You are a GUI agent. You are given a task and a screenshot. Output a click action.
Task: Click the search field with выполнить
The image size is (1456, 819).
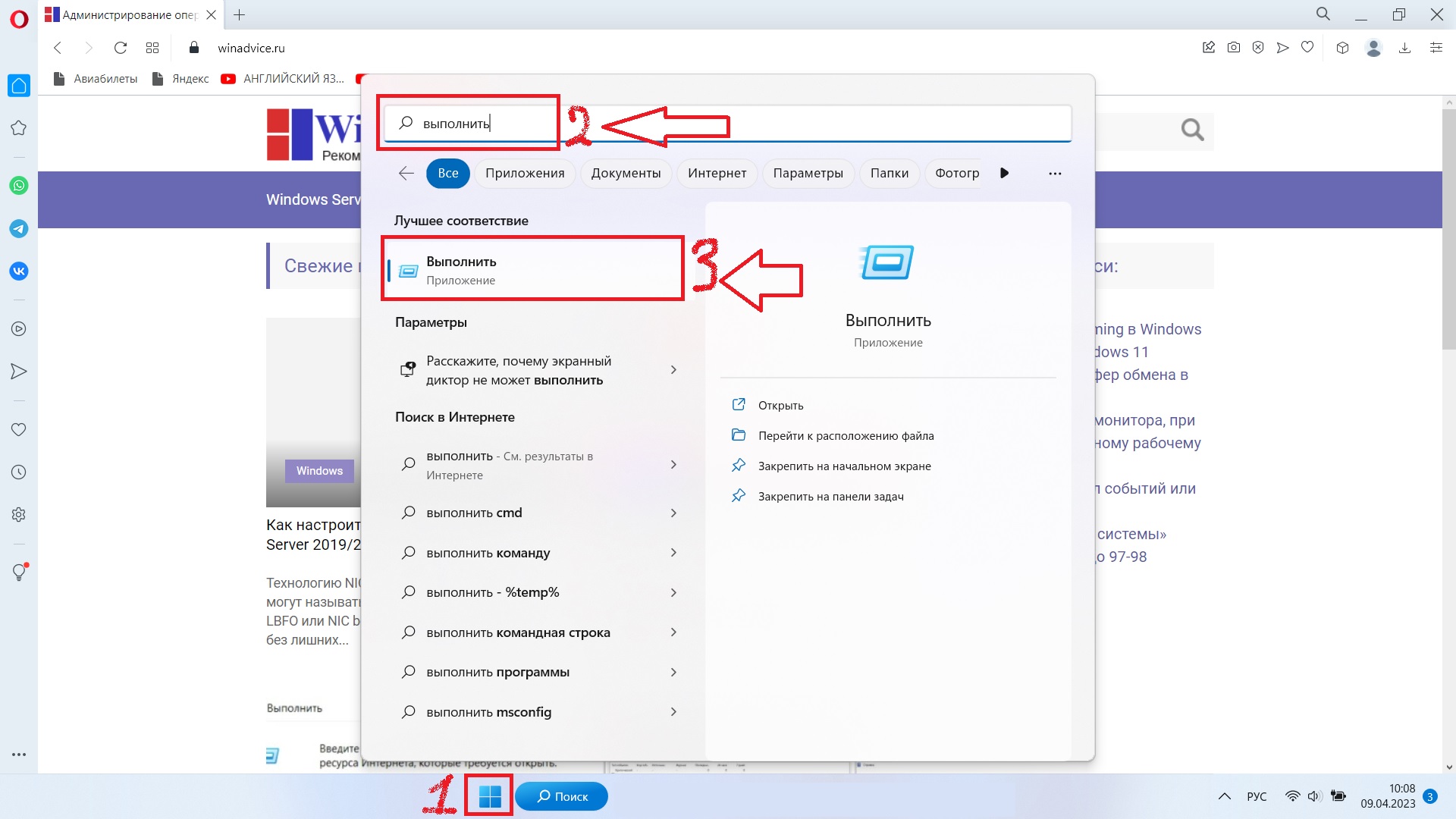pos(727,124)
